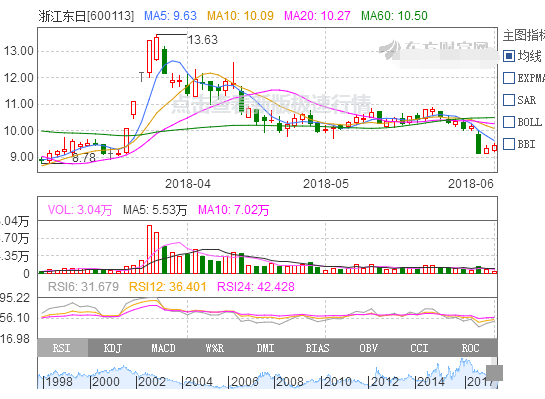Toggle the 均线 moving average checkbox
The height and width of the screenshot is (399, 545).
coord(509,56)
